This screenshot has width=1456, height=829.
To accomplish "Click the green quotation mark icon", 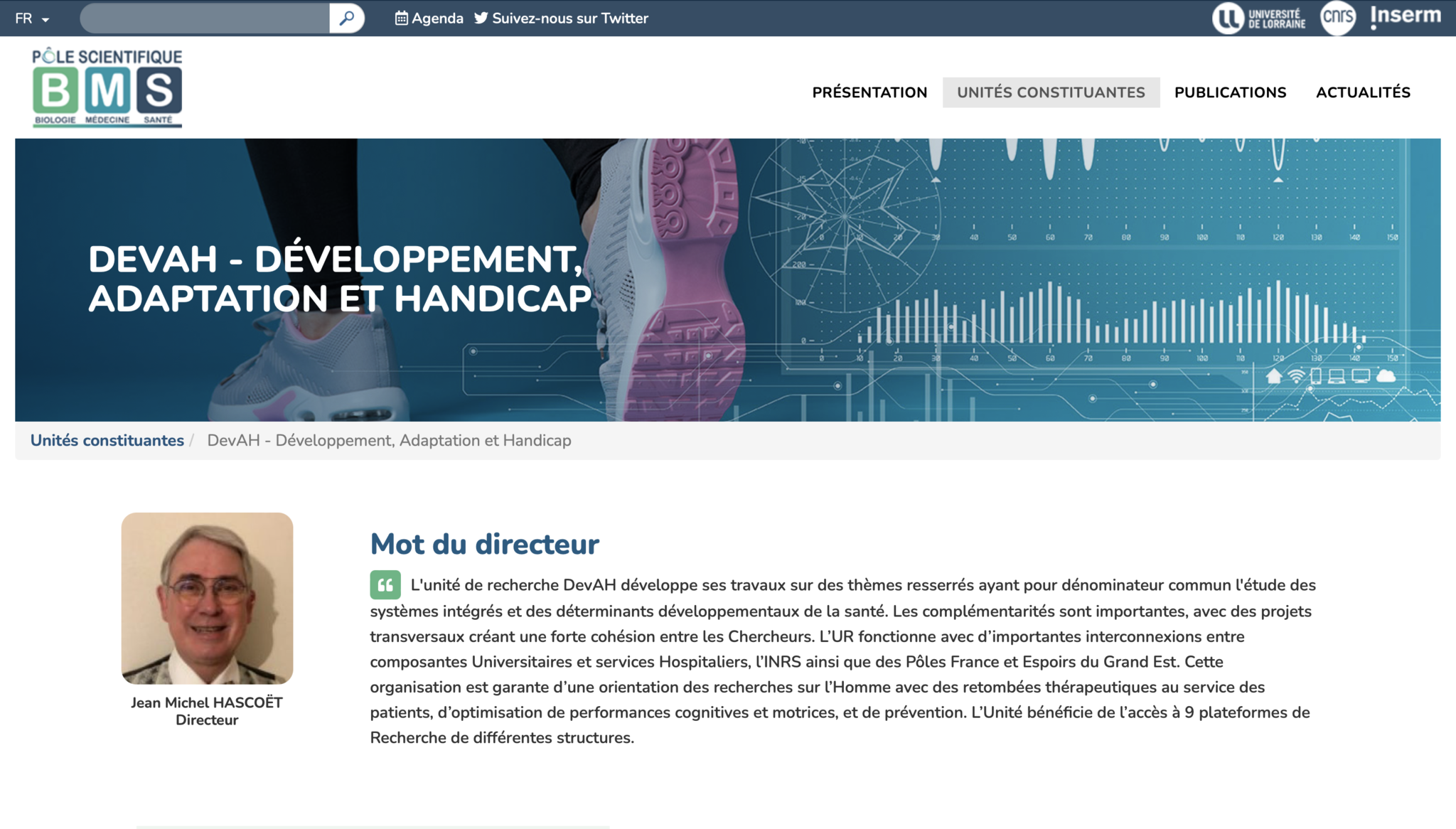I will click(x=385, y=585).
